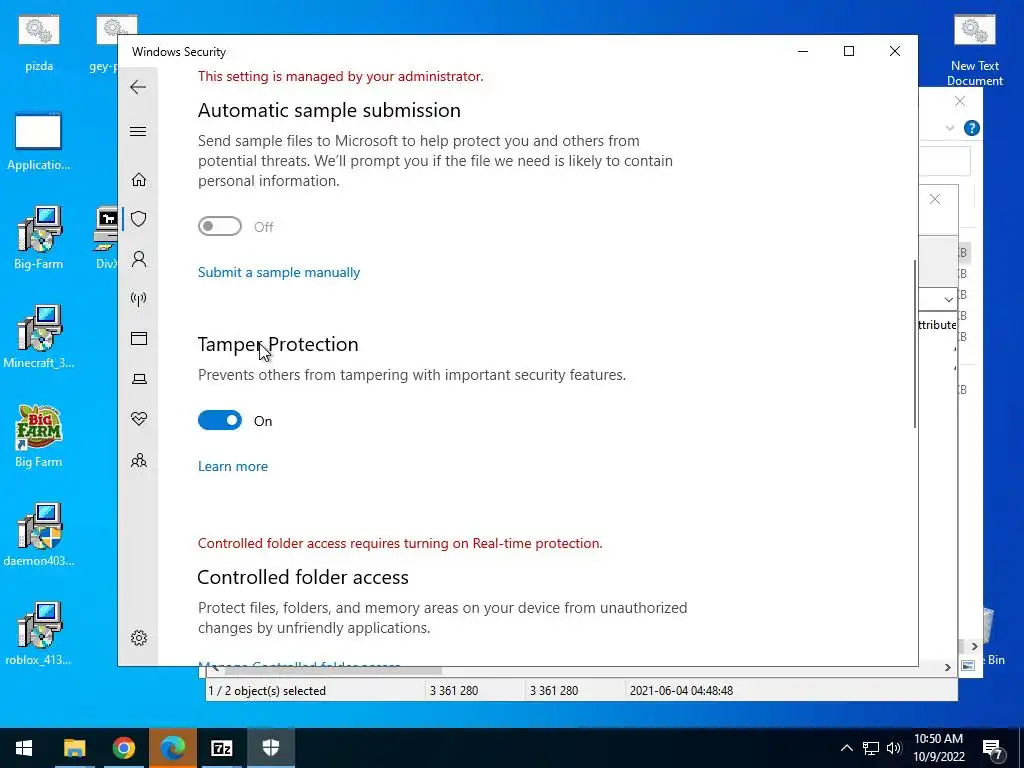
Task: Open Learn more about Tamper Protection
Action: coord(232,466)
